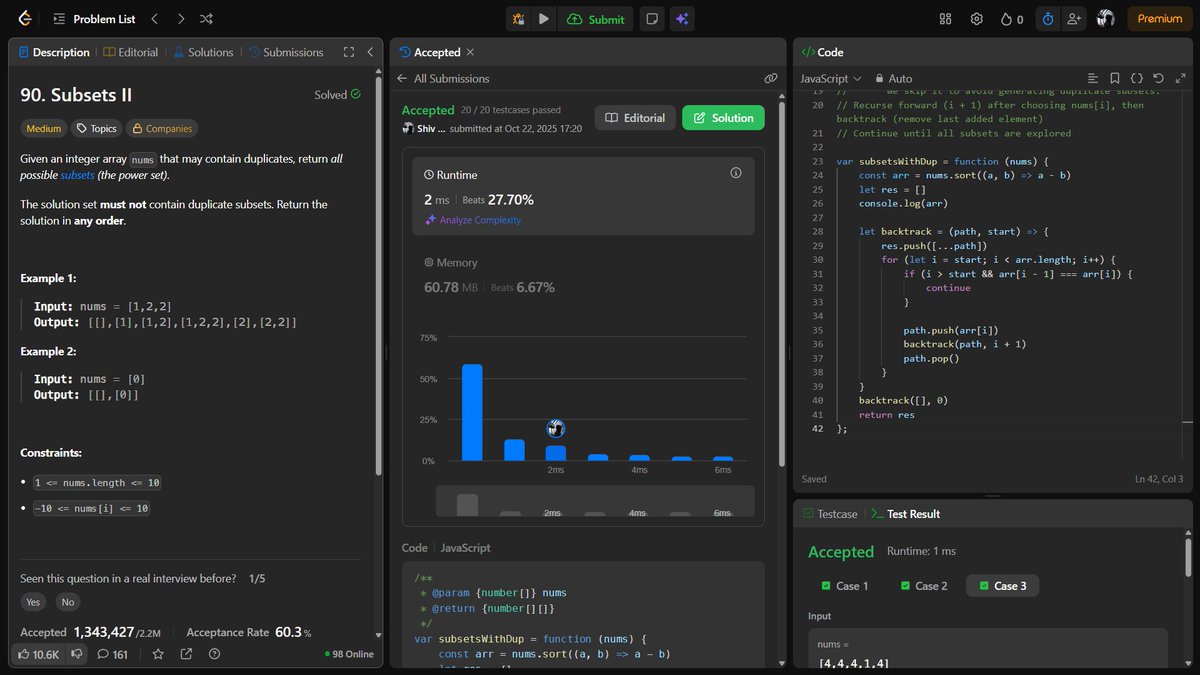Click the Test Result panel scrollbar
Image resolution: width=1200 pixels, height=675 pixels.
click(1188, 559)
